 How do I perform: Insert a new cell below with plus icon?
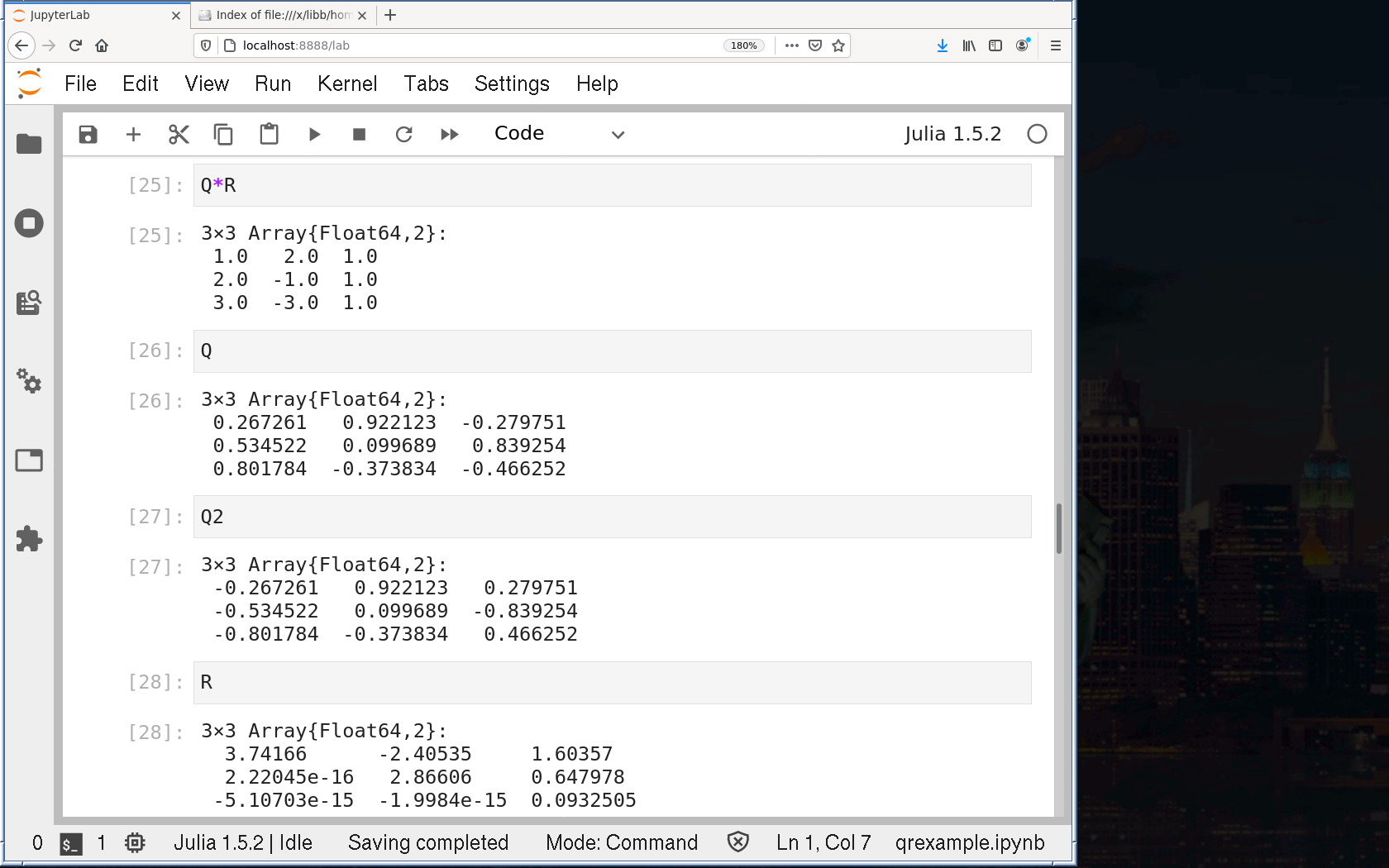[x=133, y=134]
